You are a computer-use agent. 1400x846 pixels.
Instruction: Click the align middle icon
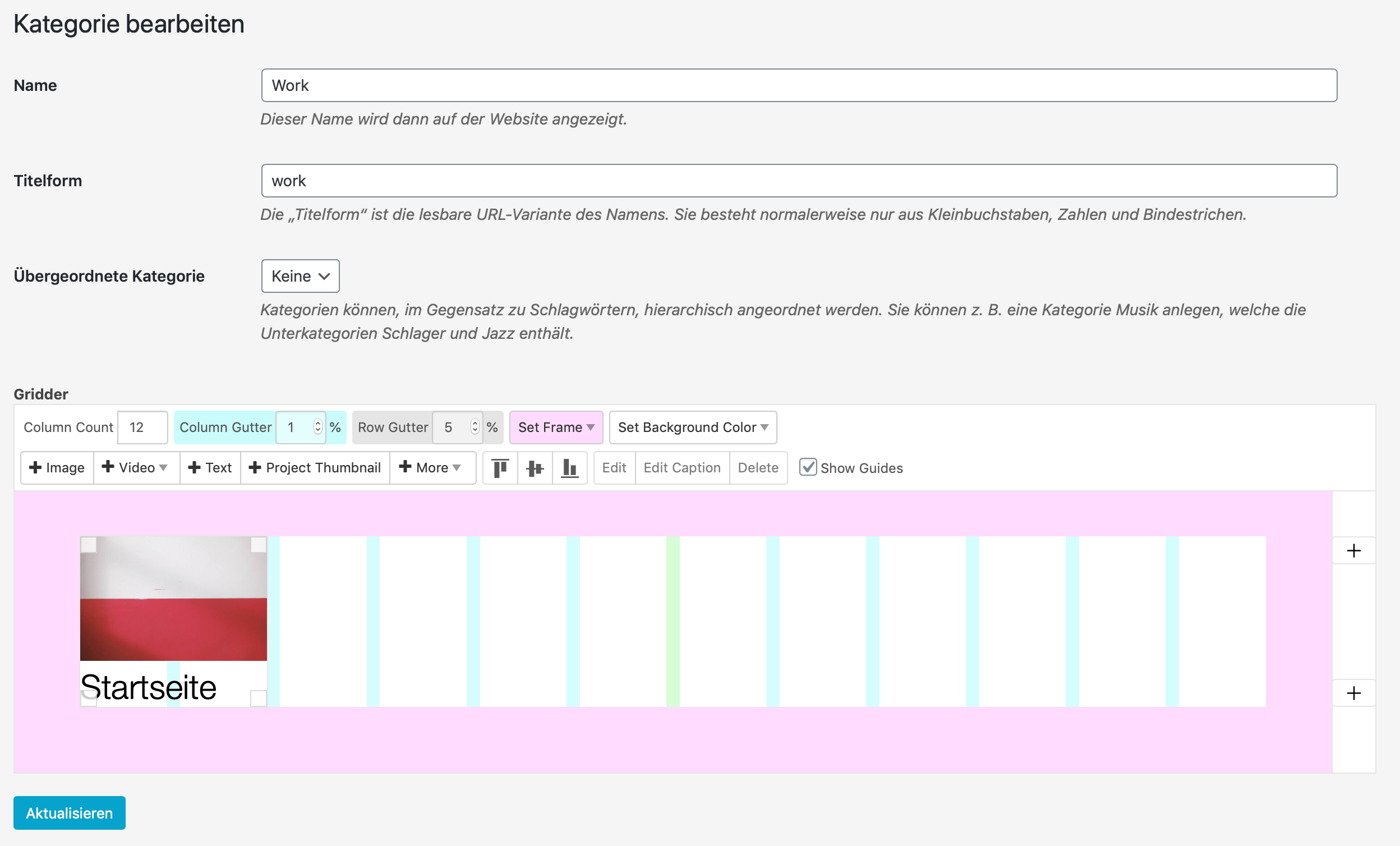pyautogui.click(x=535, y=468)
